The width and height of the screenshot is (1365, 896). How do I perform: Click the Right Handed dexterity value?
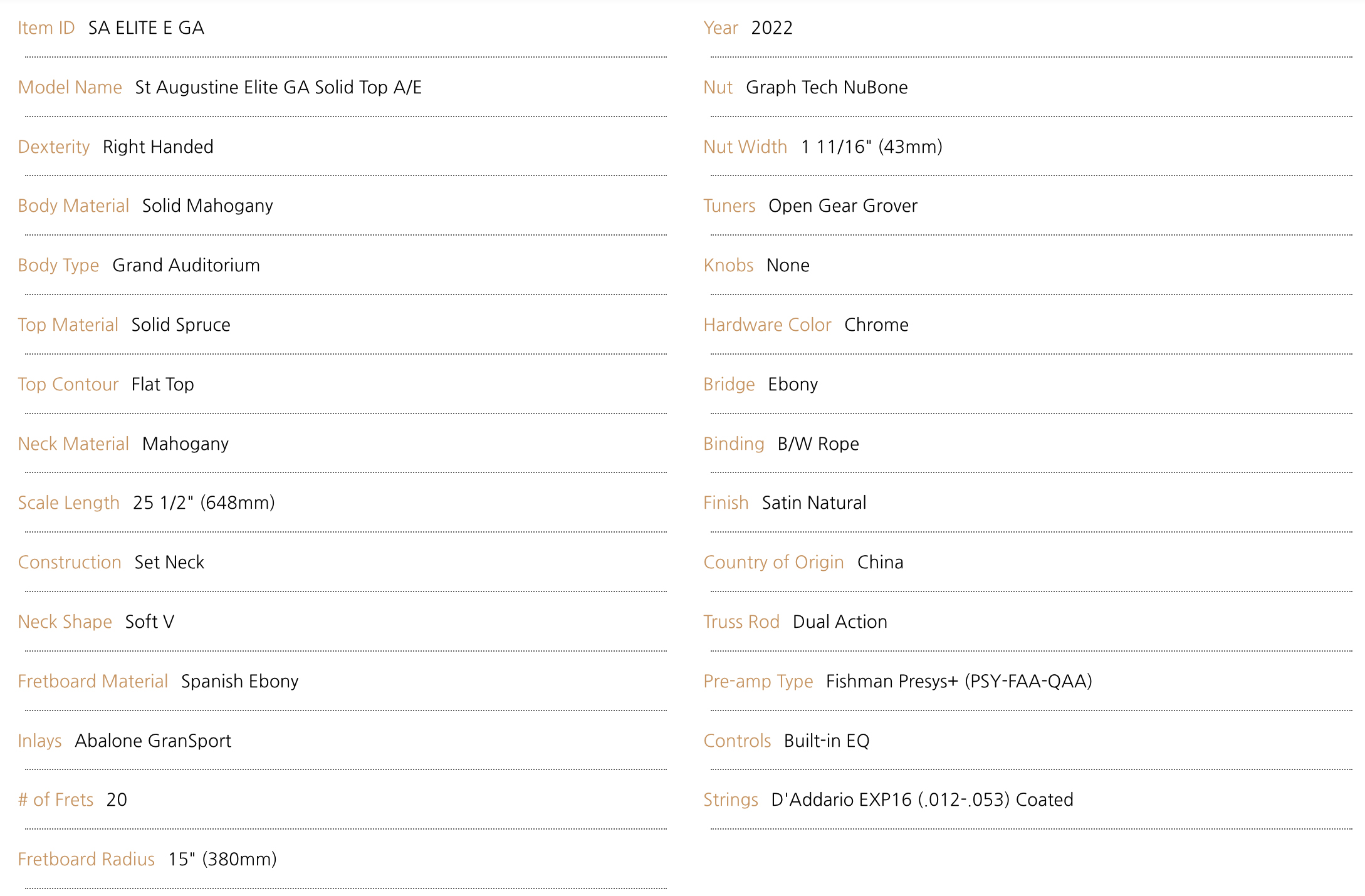158,147
